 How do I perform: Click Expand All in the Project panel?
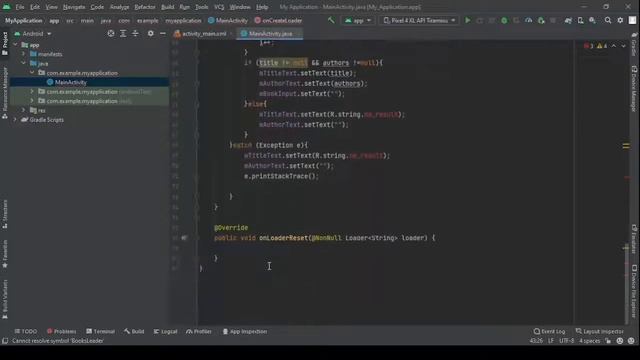click(123, 33)
